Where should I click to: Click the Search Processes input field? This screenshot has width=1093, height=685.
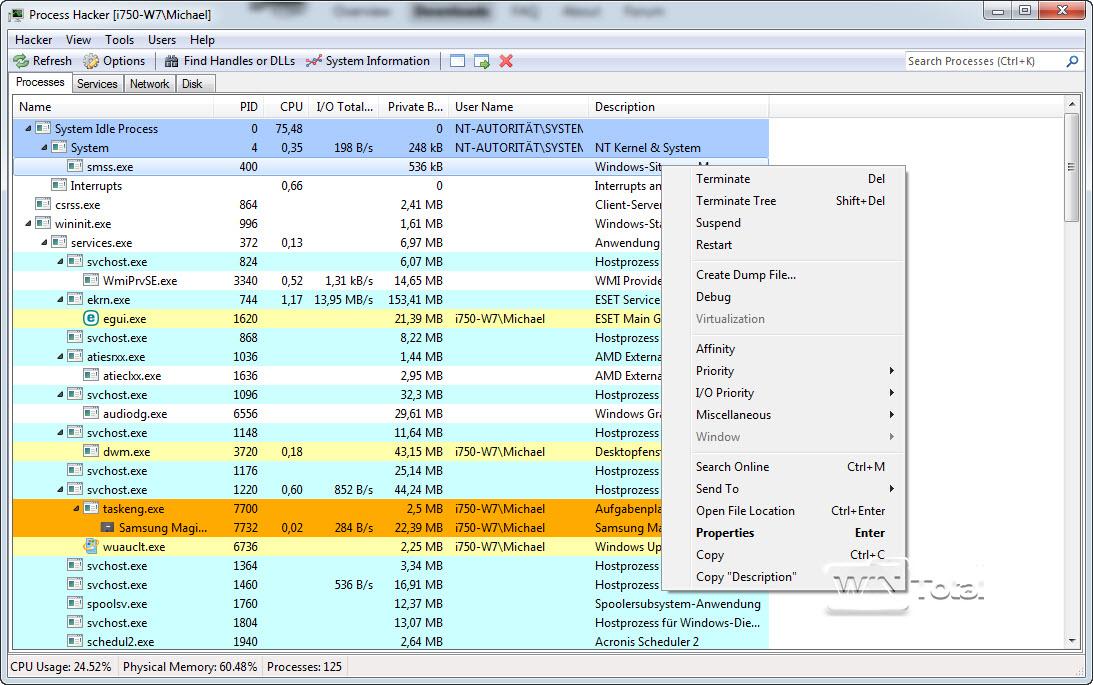pos(983,61)
